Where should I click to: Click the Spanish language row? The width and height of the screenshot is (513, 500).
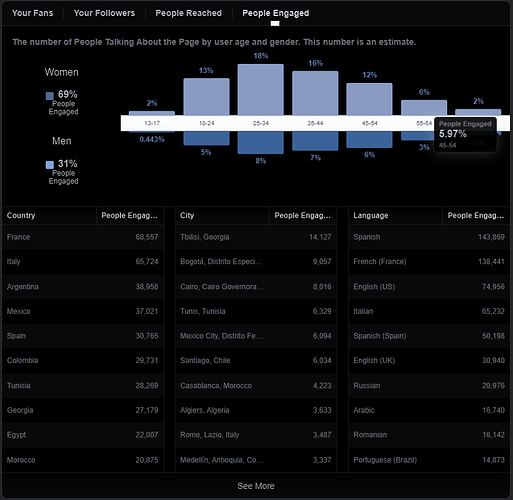click(x=429, y=237)
